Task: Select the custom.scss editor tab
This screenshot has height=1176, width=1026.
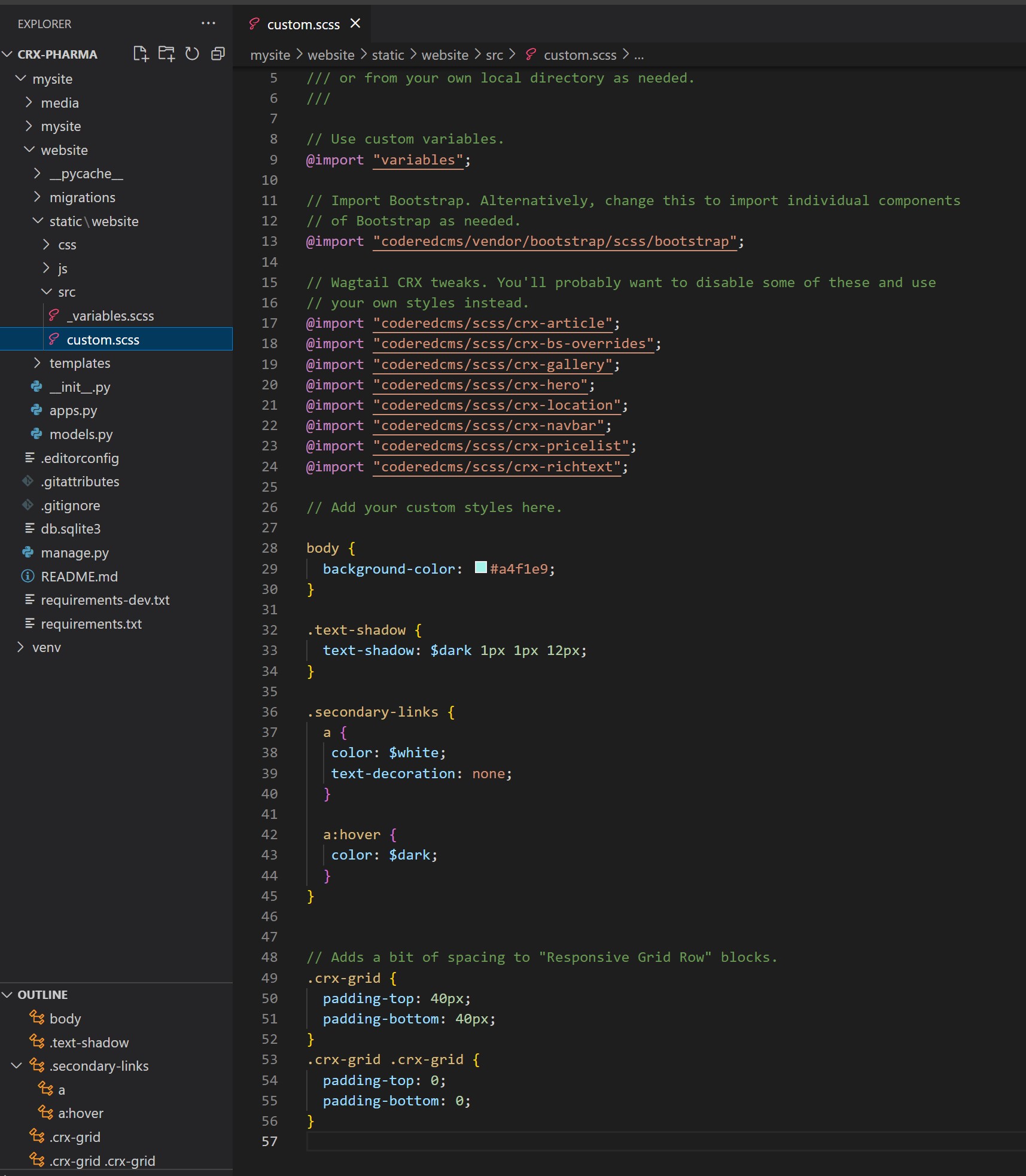Action: click(303, 25)
